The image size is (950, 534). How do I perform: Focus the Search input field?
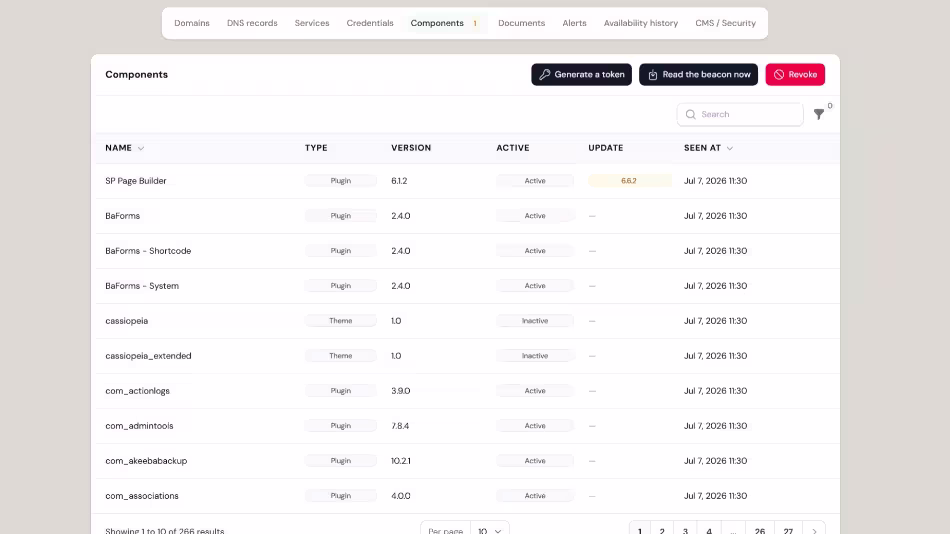point(740,114)
